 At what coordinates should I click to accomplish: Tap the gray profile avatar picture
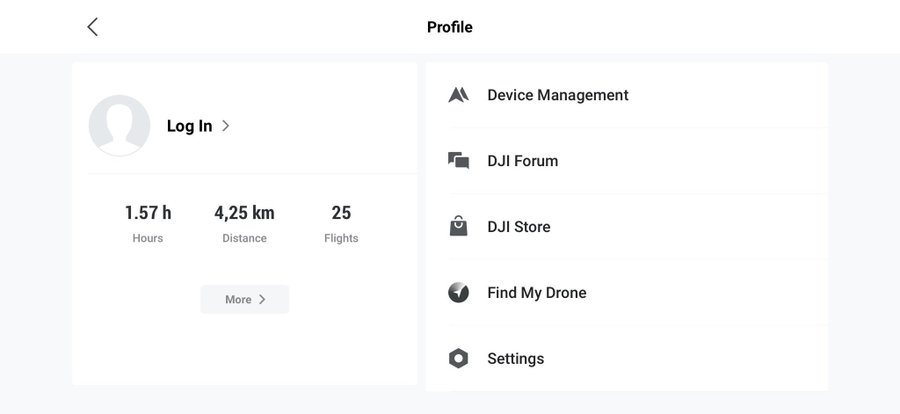tap(119, 126)
